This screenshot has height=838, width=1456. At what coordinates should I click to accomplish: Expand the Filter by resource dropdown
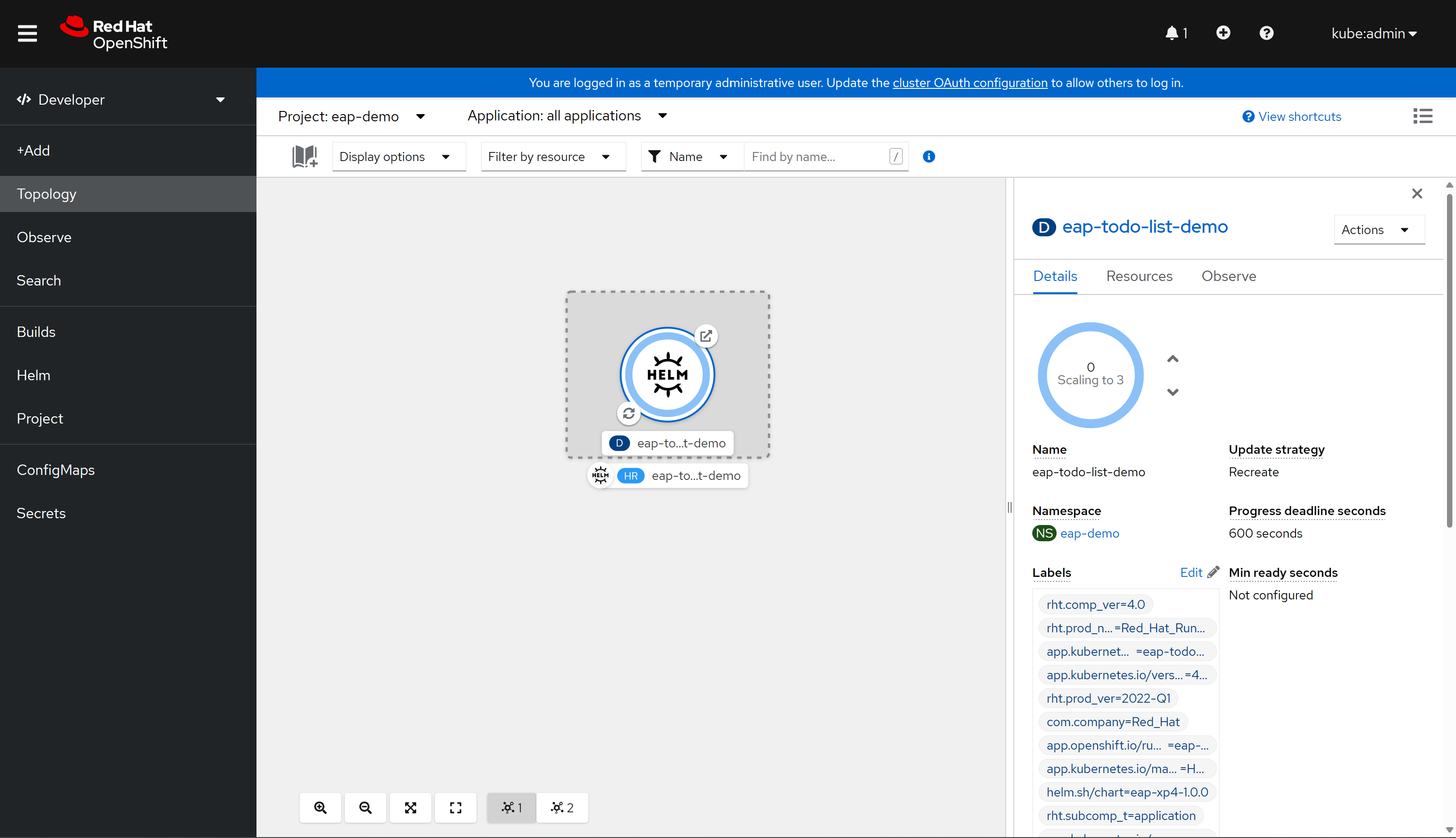click(x=549, y=156)
